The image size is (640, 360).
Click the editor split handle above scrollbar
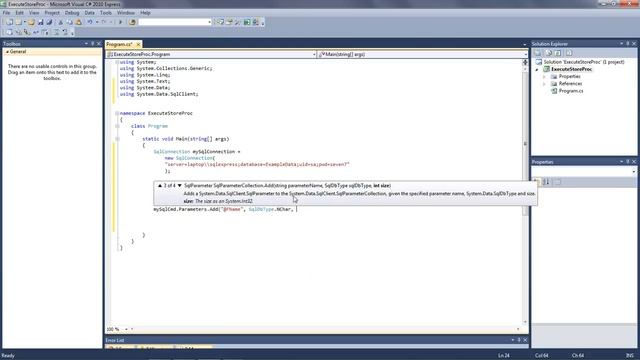tap(525, 62)
